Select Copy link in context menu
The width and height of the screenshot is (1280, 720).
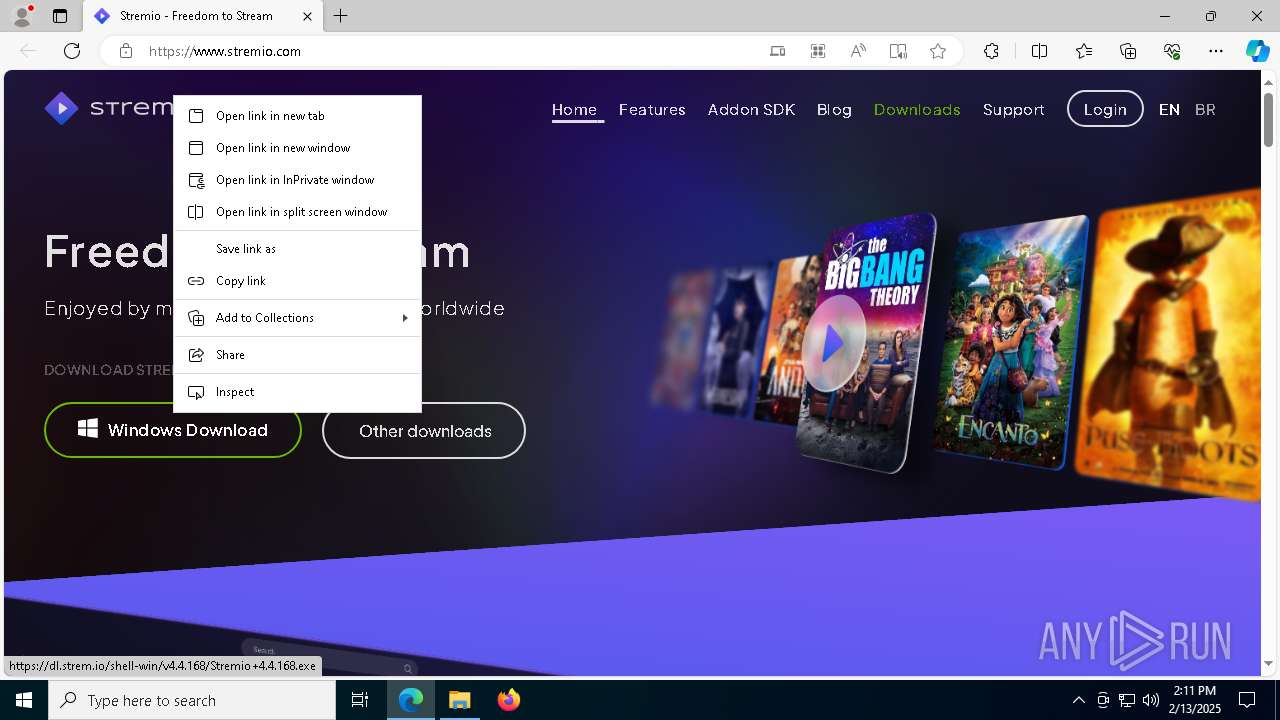coord(297,281)
